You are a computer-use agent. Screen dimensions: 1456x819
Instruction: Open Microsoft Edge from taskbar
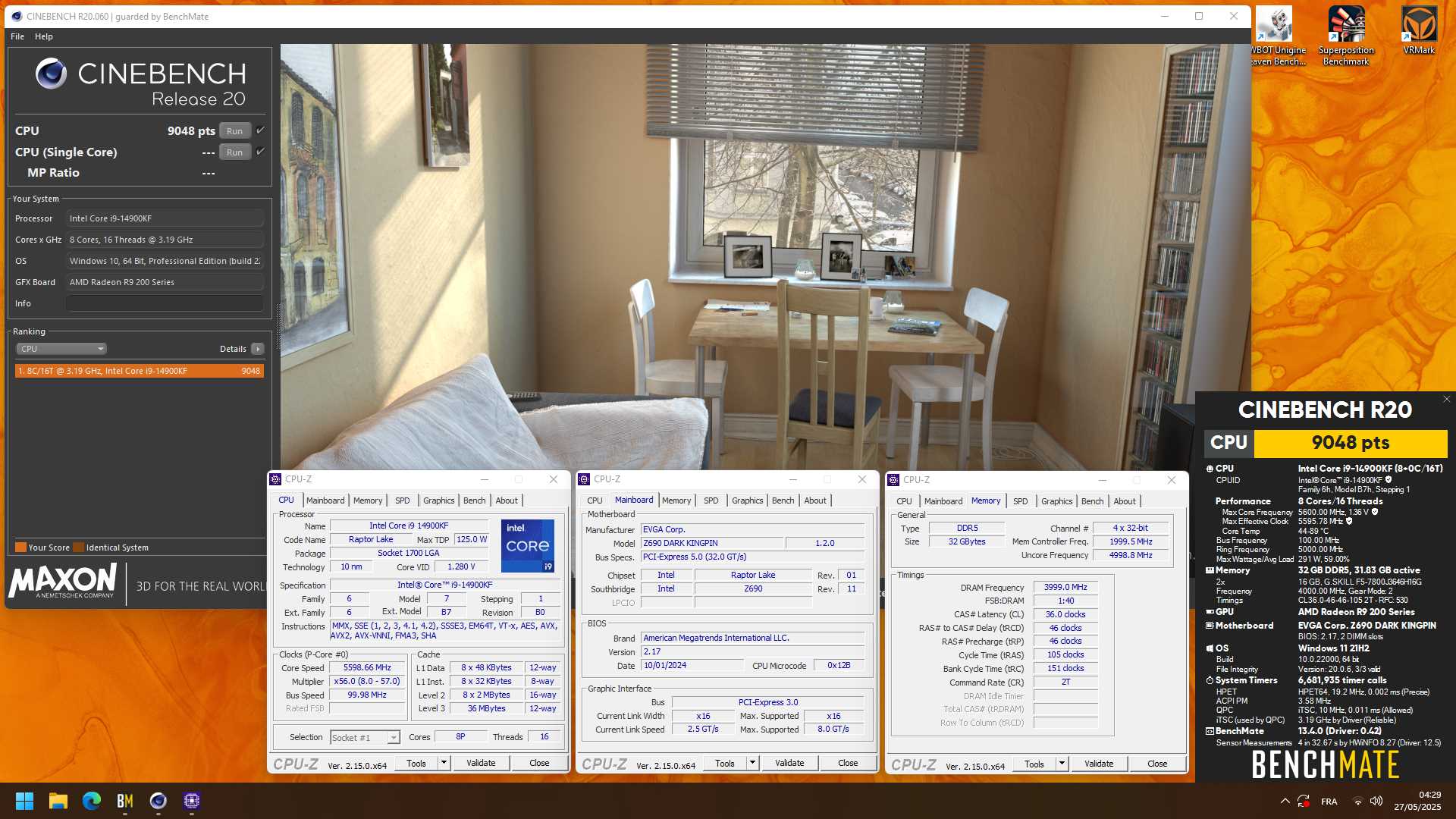point(92,801)
